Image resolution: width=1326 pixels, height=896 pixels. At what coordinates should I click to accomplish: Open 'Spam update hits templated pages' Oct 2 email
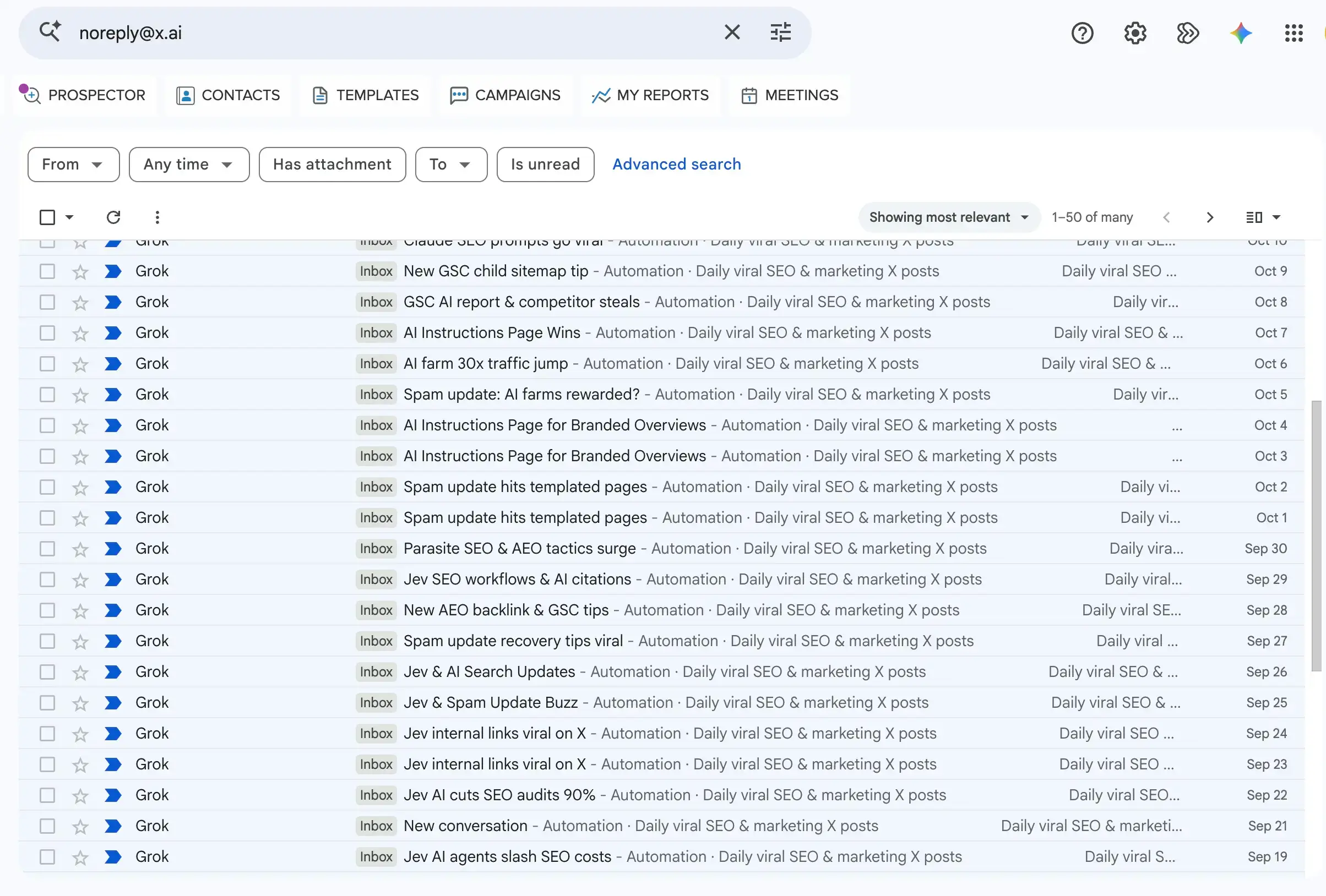(x=662, y=487)
